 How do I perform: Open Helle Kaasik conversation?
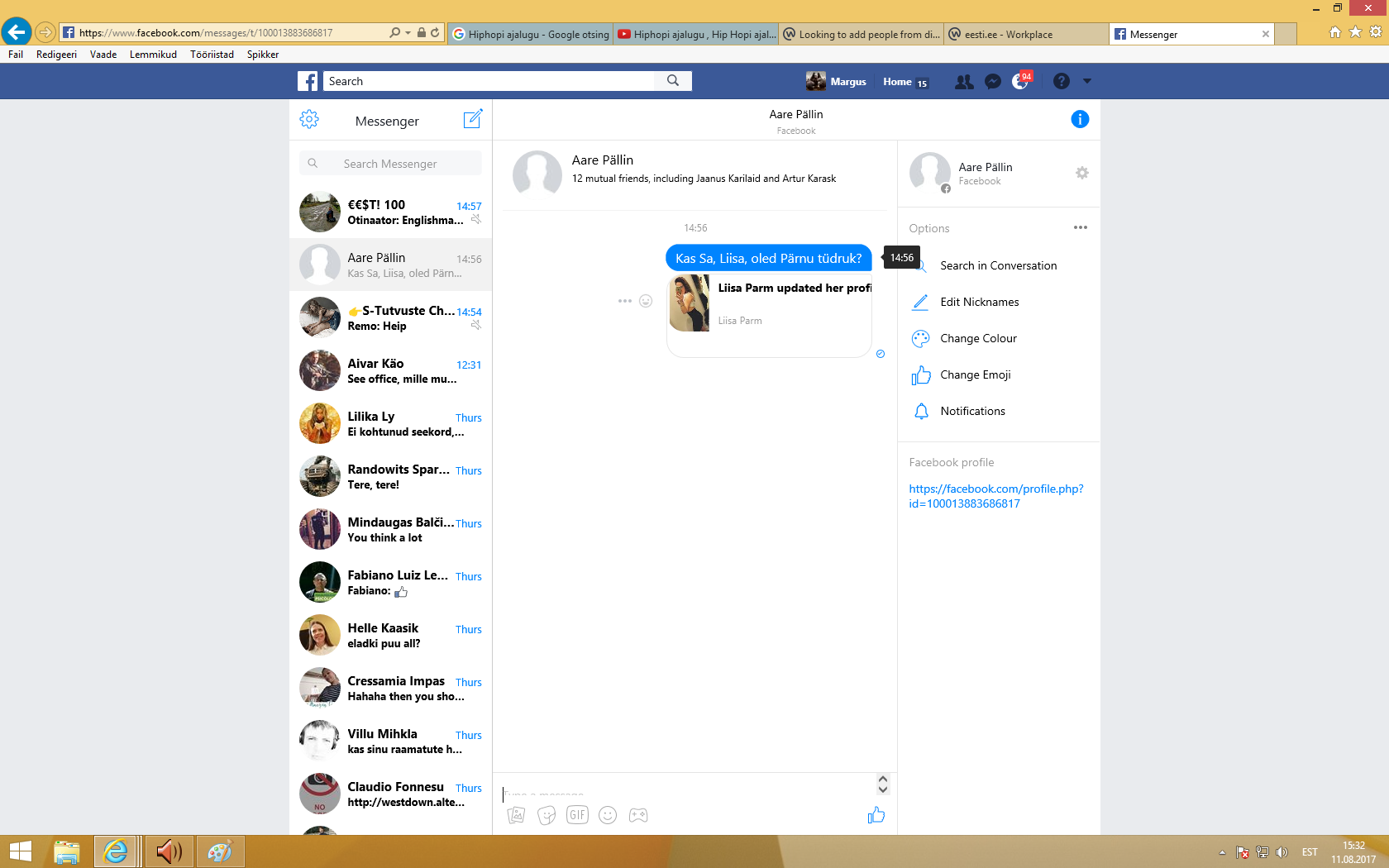click(390, 635)
